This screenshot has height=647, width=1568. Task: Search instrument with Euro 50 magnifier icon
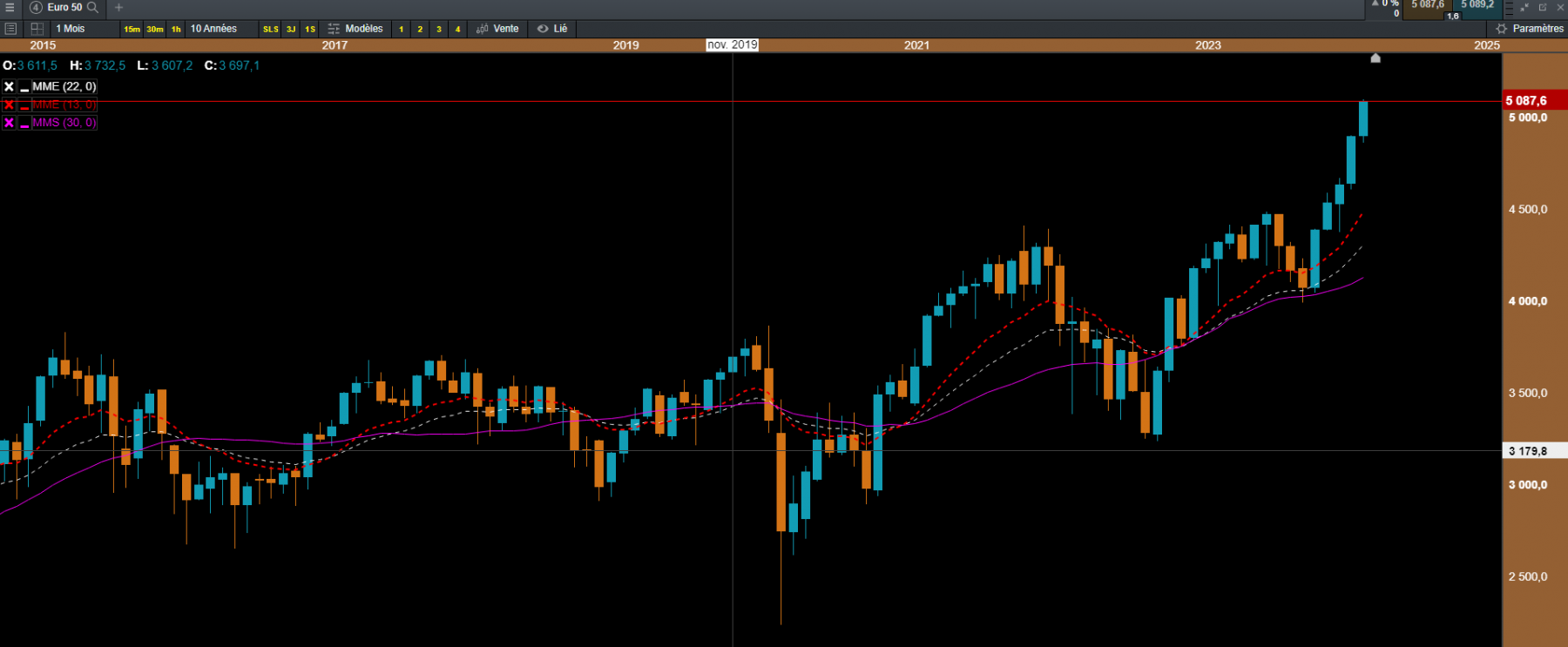92,7
